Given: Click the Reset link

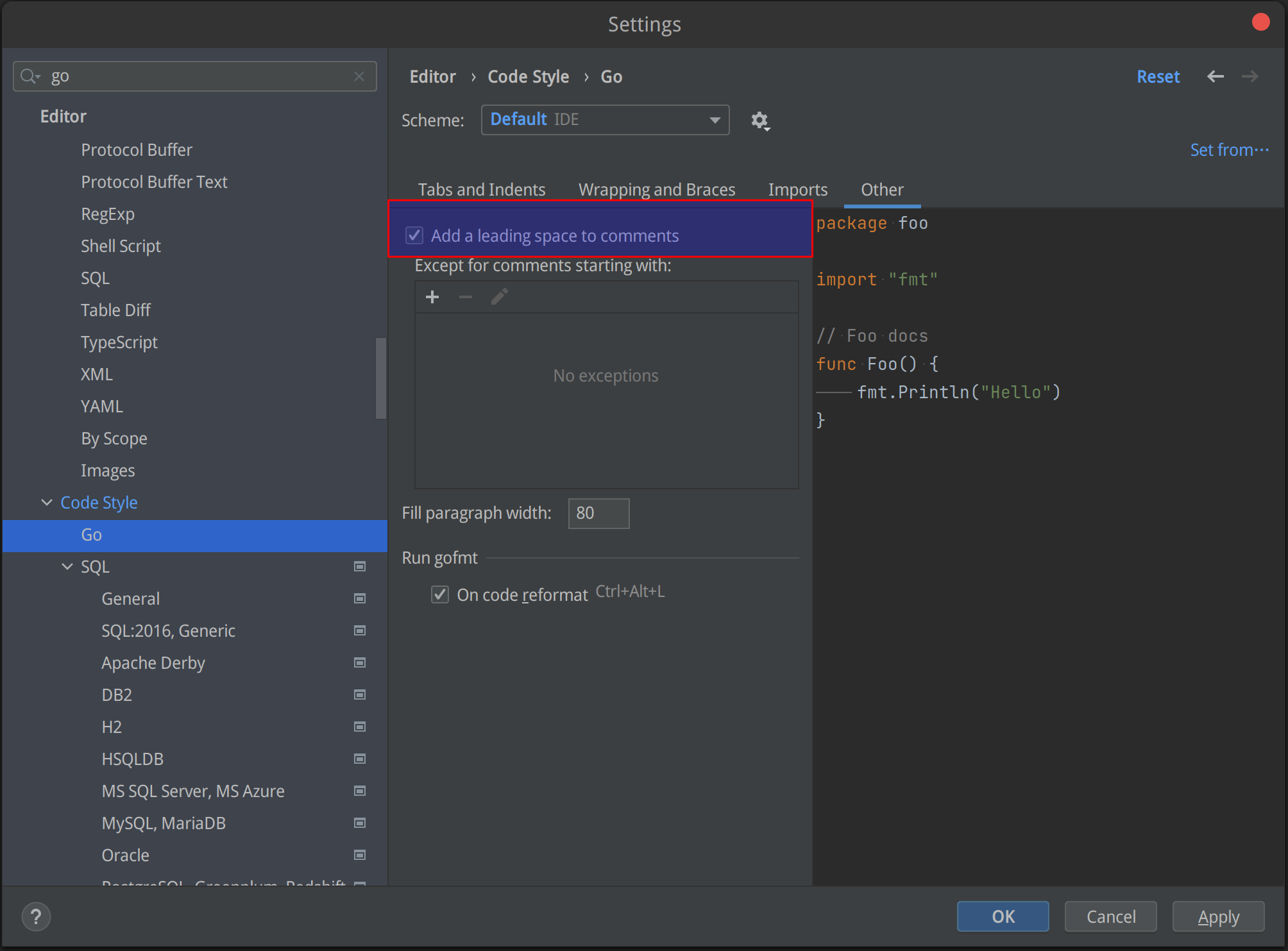Looking at the screenshot, I should tap(1158, 77).
